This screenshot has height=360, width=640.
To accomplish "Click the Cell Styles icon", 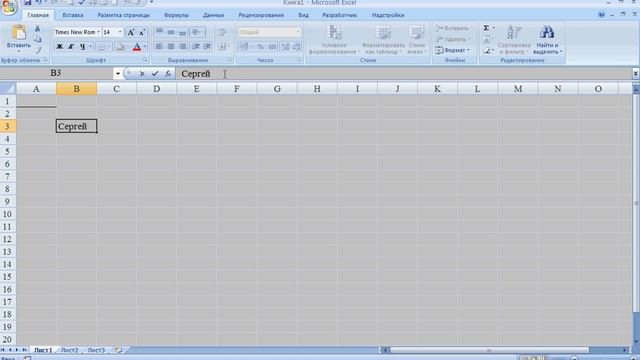I will [x=417, y=32].
